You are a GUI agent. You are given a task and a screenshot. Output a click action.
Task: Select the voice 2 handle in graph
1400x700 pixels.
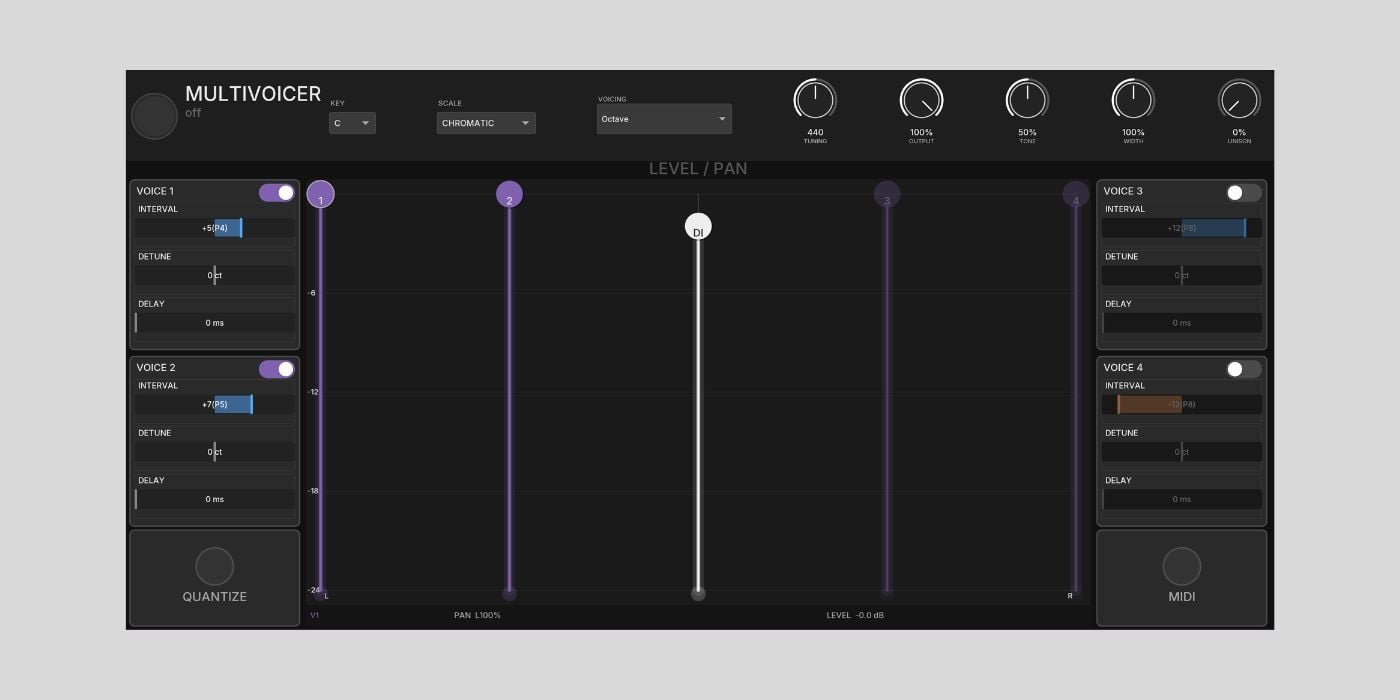click(509, 195)
